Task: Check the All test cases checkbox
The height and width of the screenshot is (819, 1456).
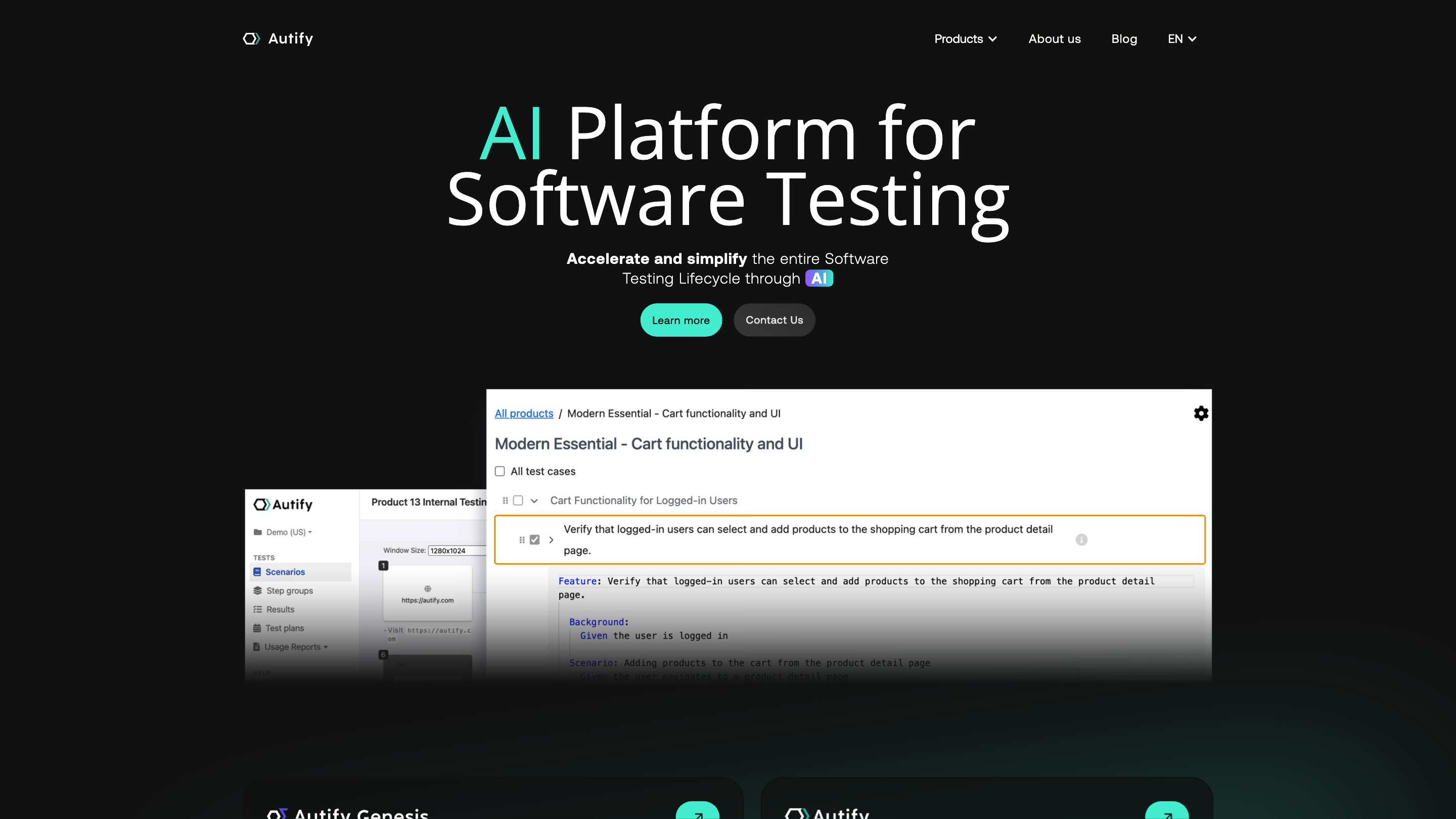Action: pos(499,471)
